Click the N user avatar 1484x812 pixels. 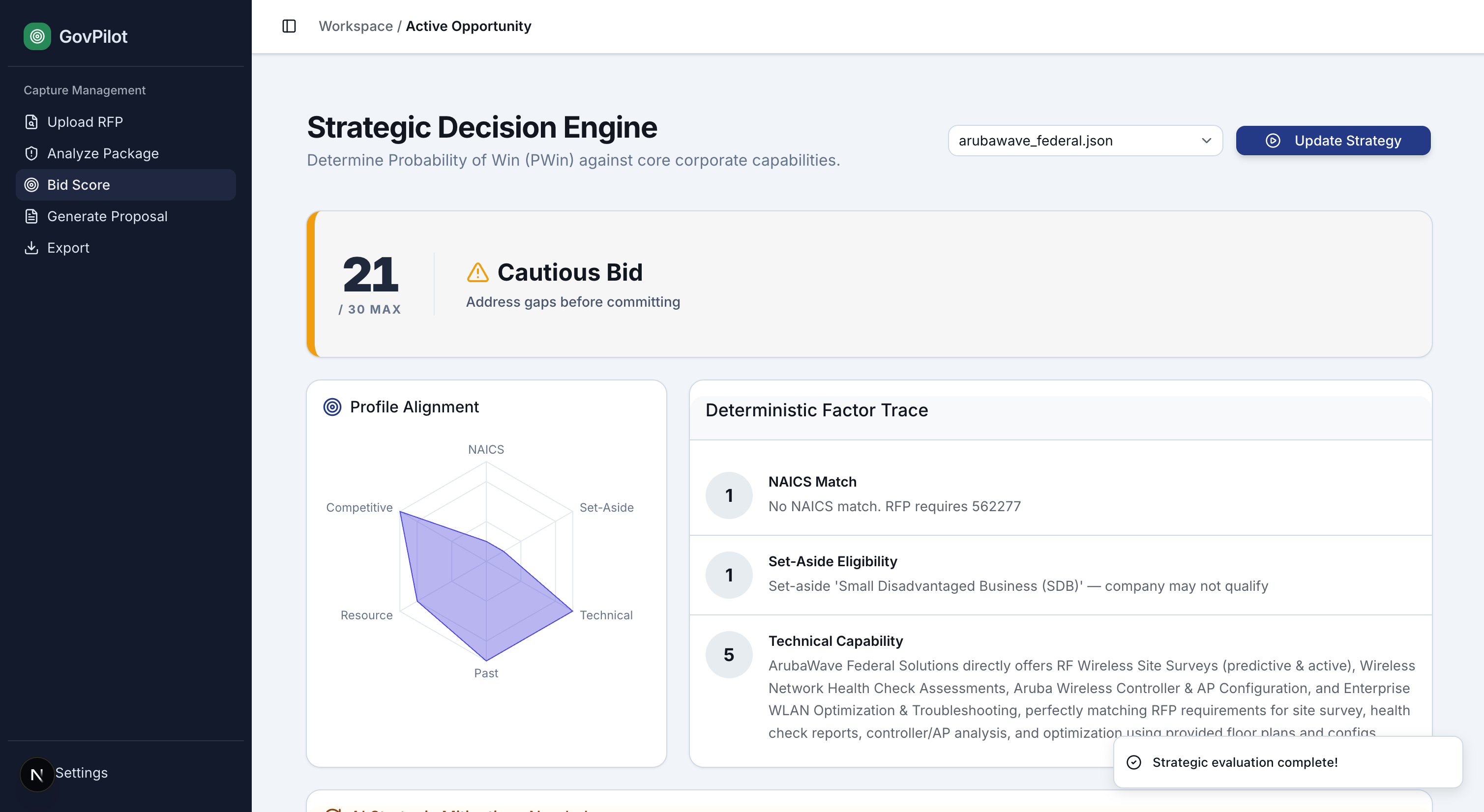[x=37, y=774]
